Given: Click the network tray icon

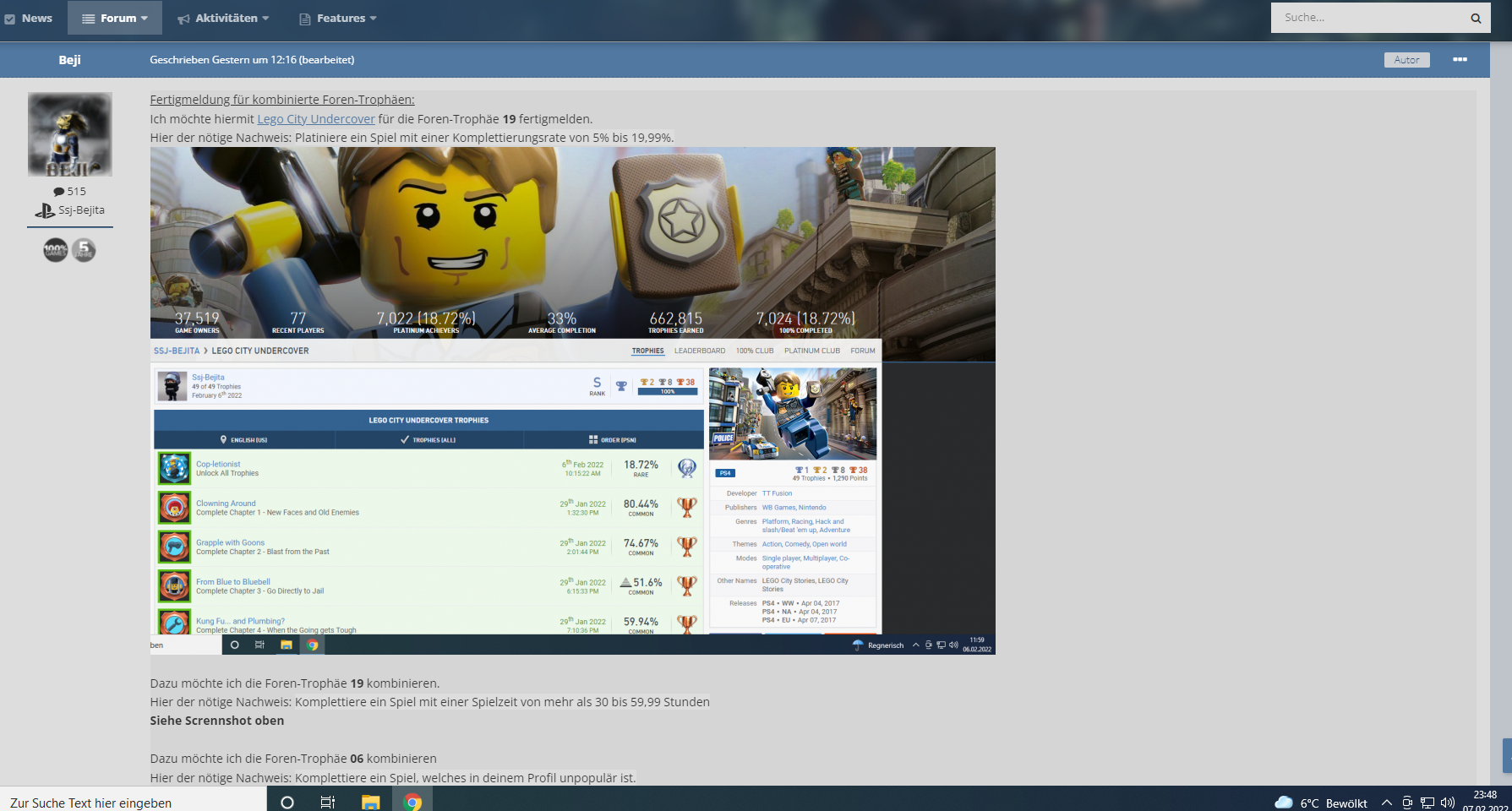Looking at the screenshot, I should coord(1427,803).
